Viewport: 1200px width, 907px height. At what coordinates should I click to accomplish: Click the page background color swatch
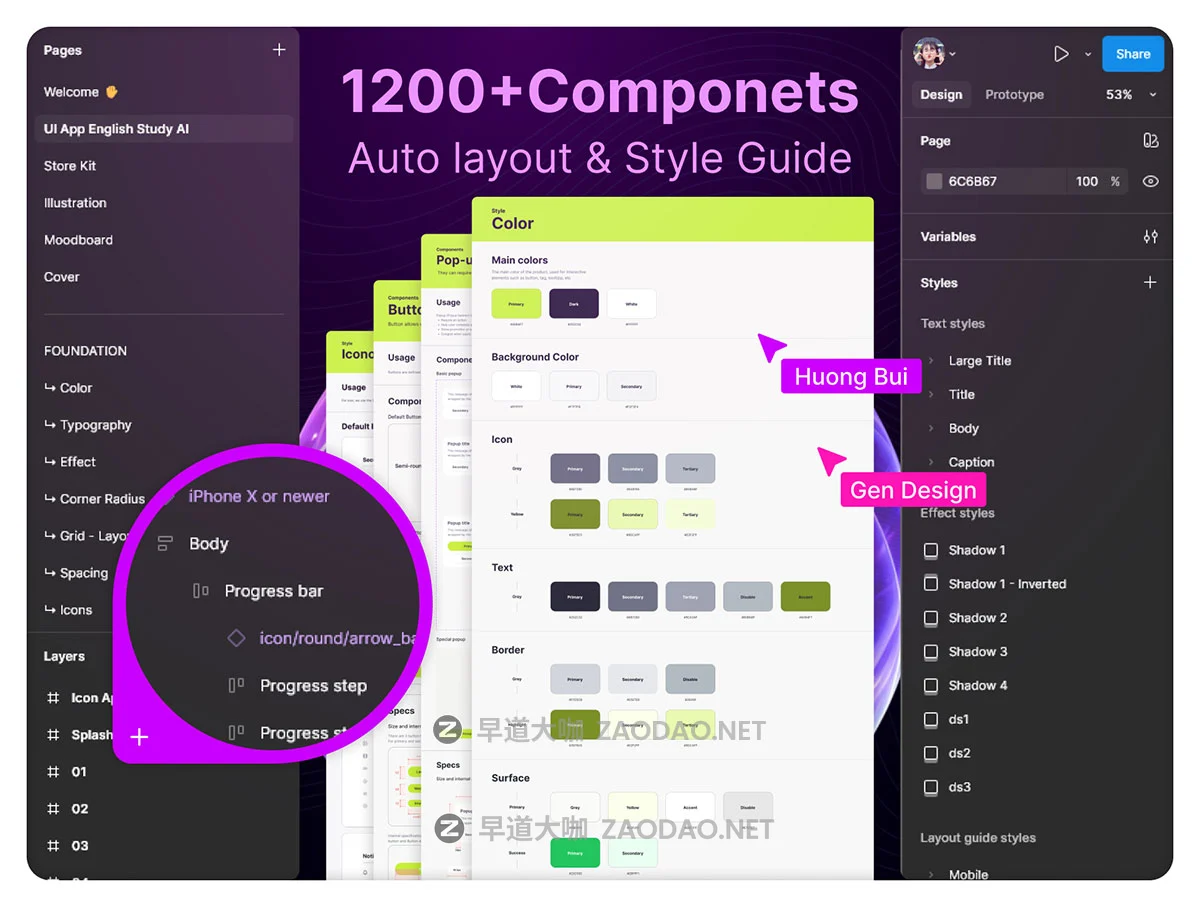click(934, 182)
